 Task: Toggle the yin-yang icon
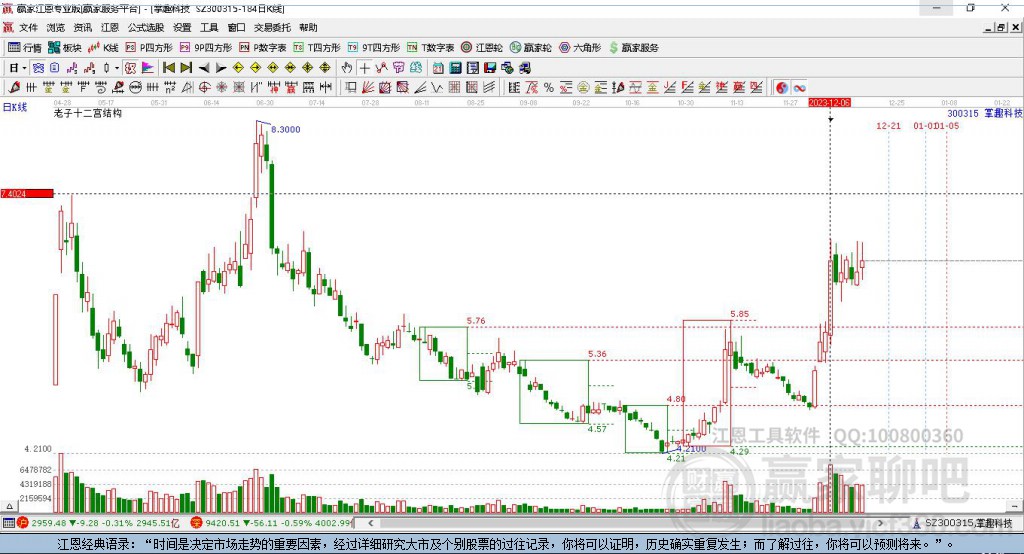tap(782, 88)
